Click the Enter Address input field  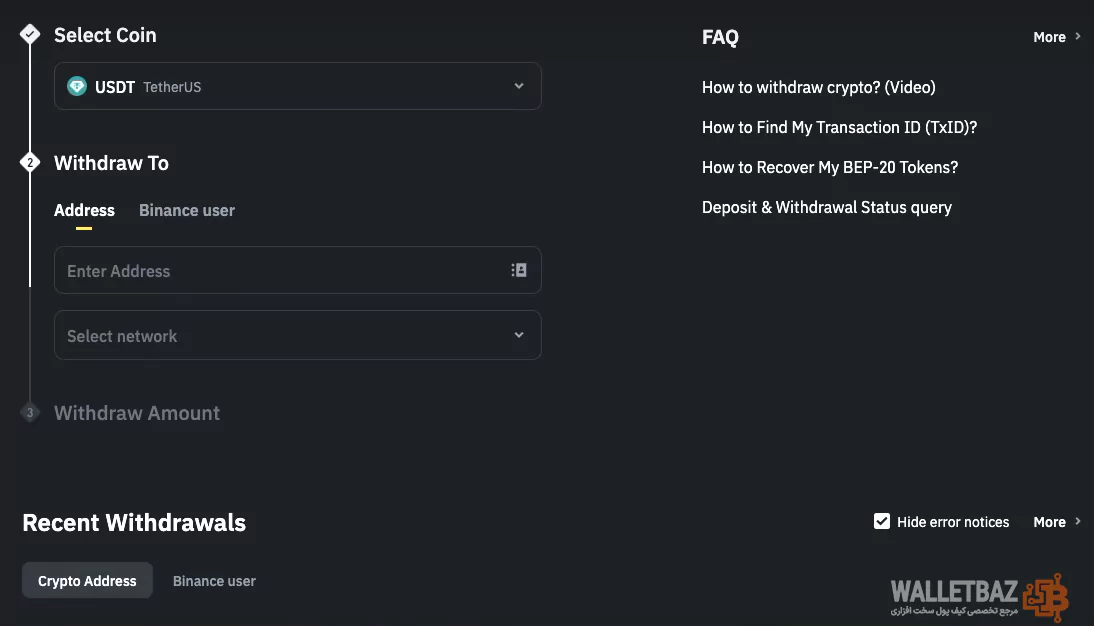pyautogui.click(x=280, y=271)
